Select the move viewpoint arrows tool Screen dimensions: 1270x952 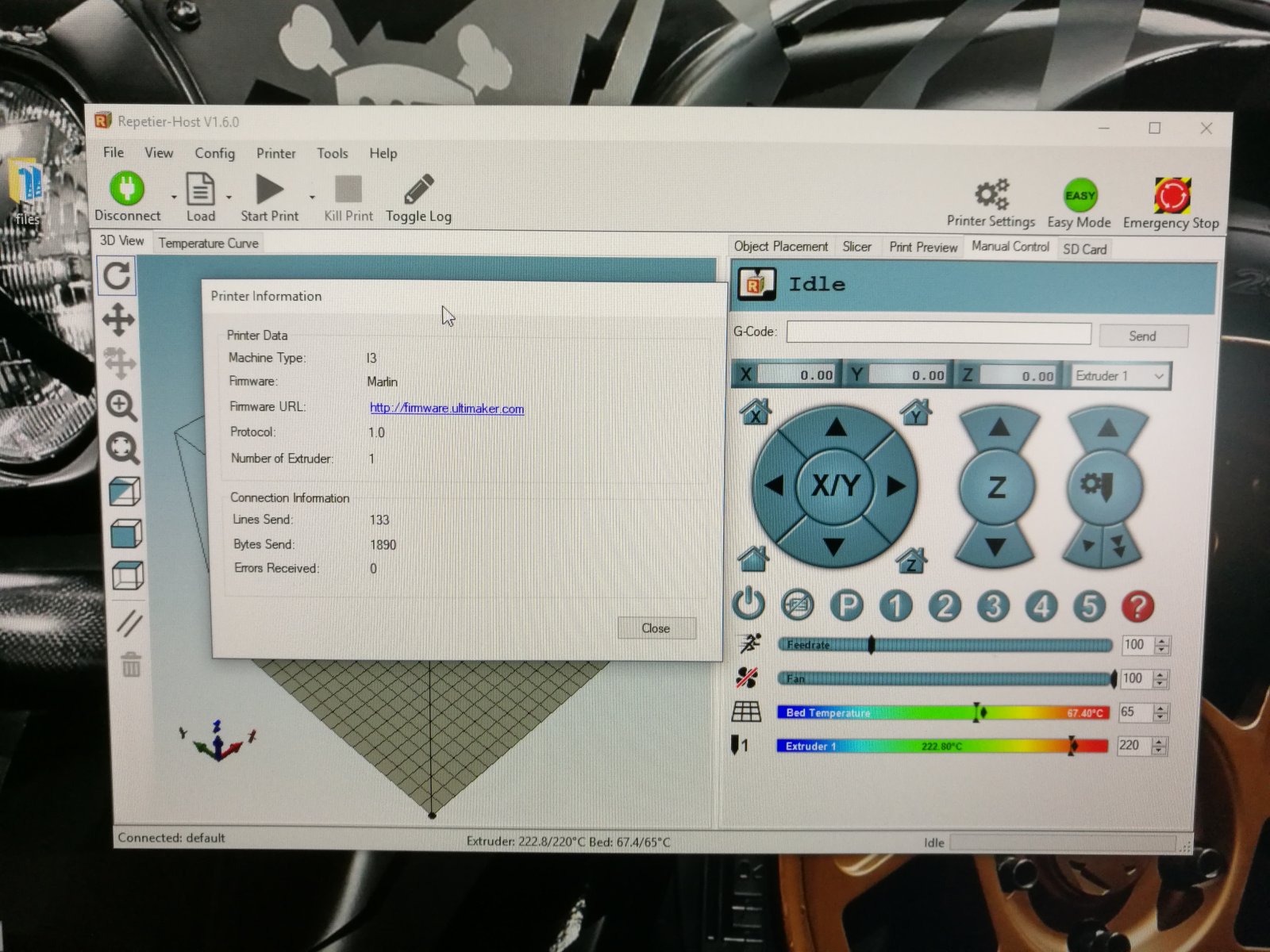coord(118,320)
